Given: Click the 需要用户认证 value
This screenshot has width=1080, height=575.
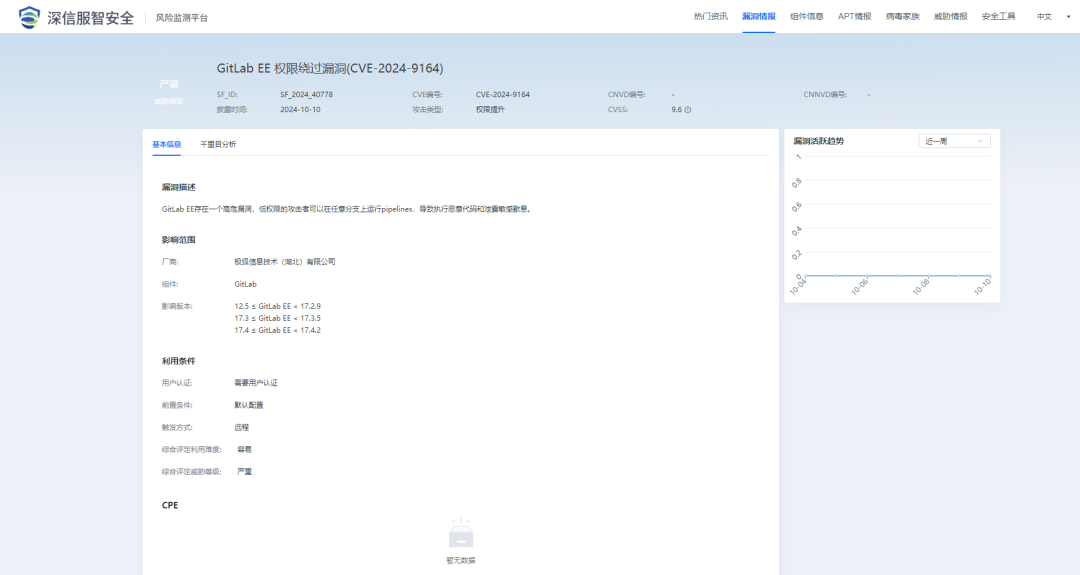Looking at the screenshot, I should pos(256,383).
